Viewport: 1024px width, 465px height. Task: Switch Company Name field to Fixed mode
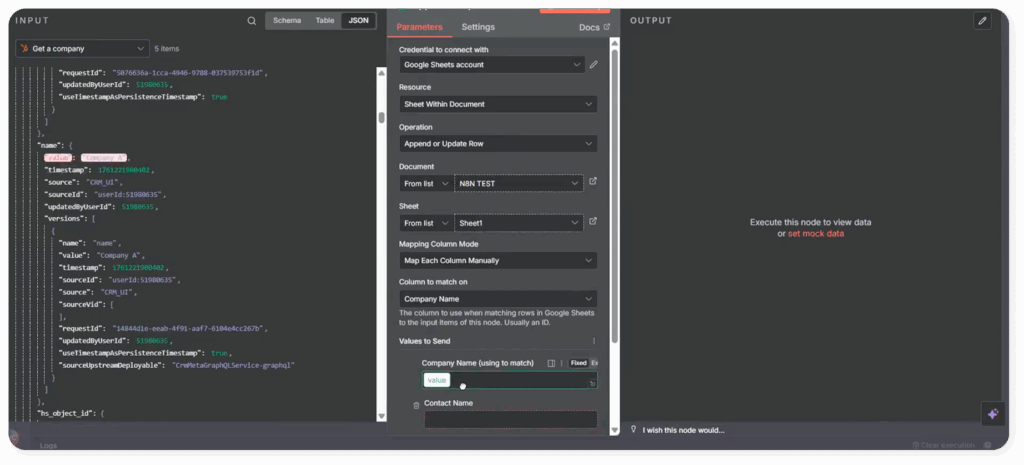pyautogui.click(x=578, y=363)
